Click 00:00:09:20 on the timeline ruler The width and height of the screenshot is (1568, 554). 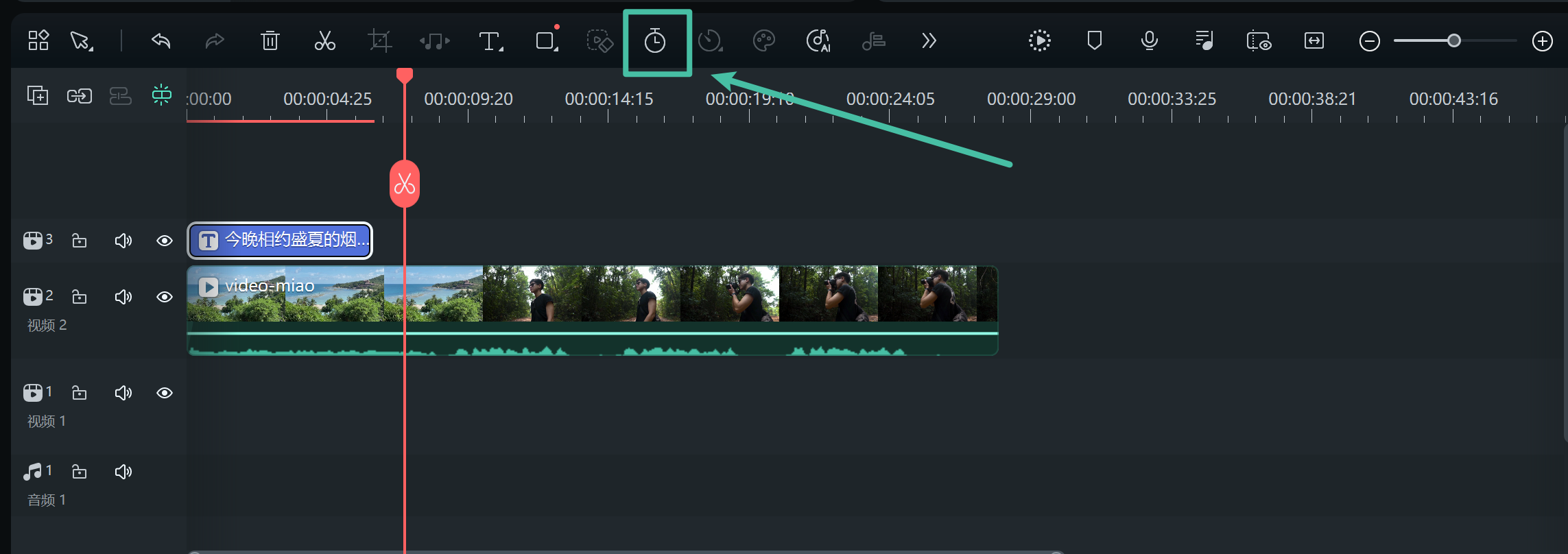468,99
